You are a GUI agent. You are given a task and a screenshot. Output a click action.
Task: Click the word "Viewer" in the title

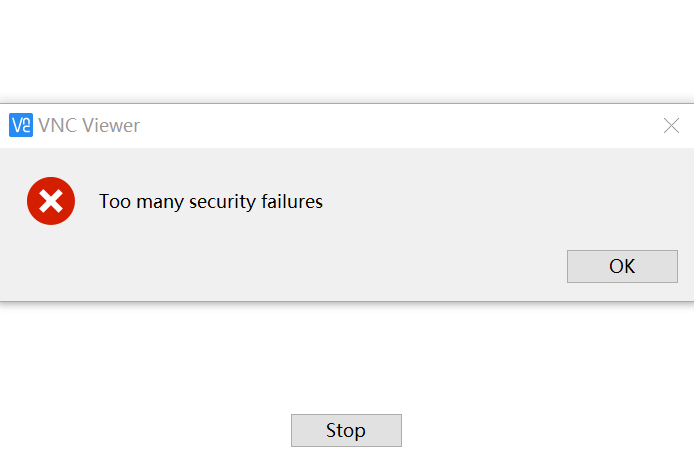111,125
